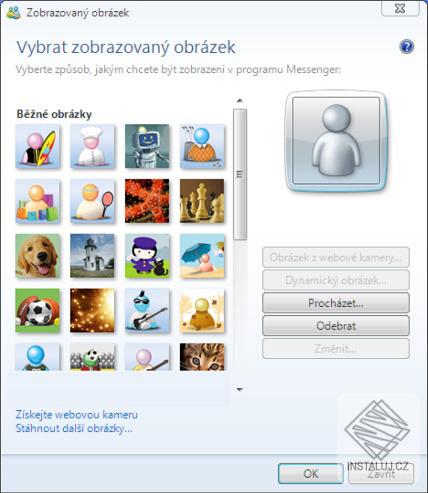This screenshot has height=493, width=428.
Task: Choose the orange starfish picture
Action: (x=147, y=201)
